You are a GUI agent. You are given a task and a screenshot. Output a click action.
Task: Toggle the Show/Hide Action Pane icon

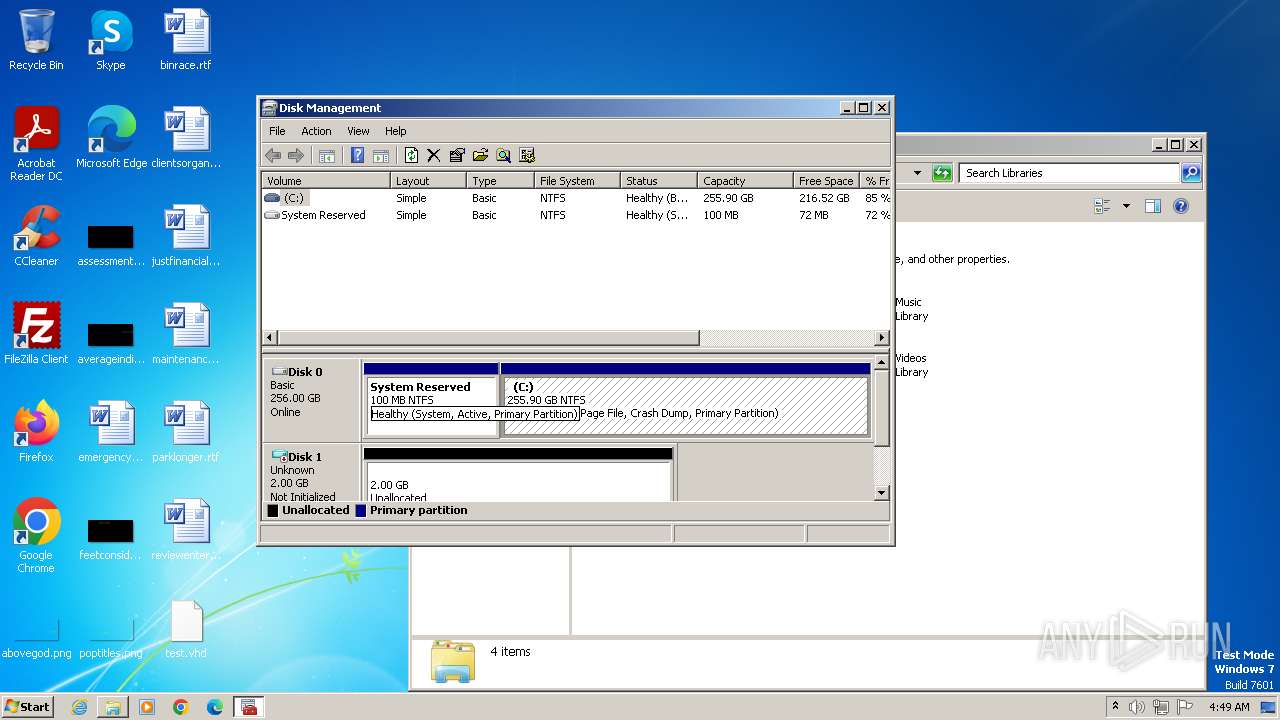(x=380, y=155)
